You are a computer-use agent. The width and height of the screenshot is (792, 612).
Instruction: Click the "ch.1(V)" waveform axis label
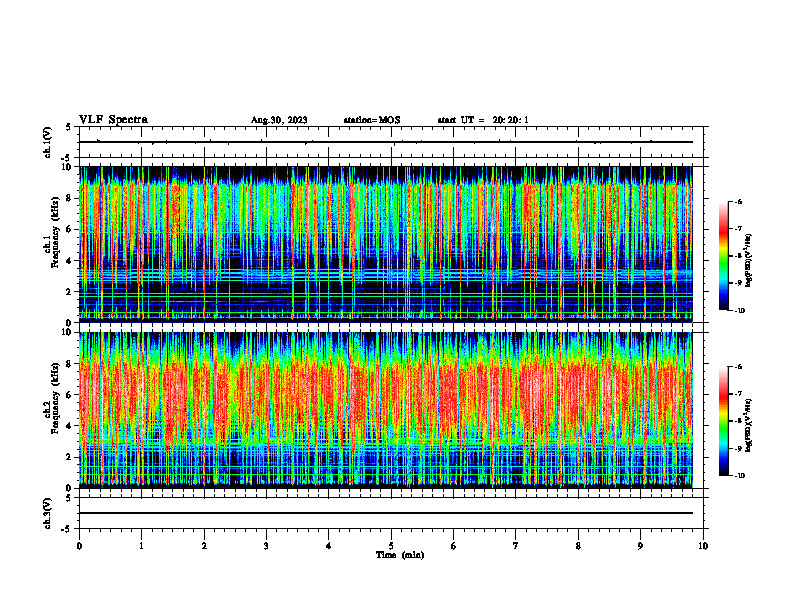(47, 142)
